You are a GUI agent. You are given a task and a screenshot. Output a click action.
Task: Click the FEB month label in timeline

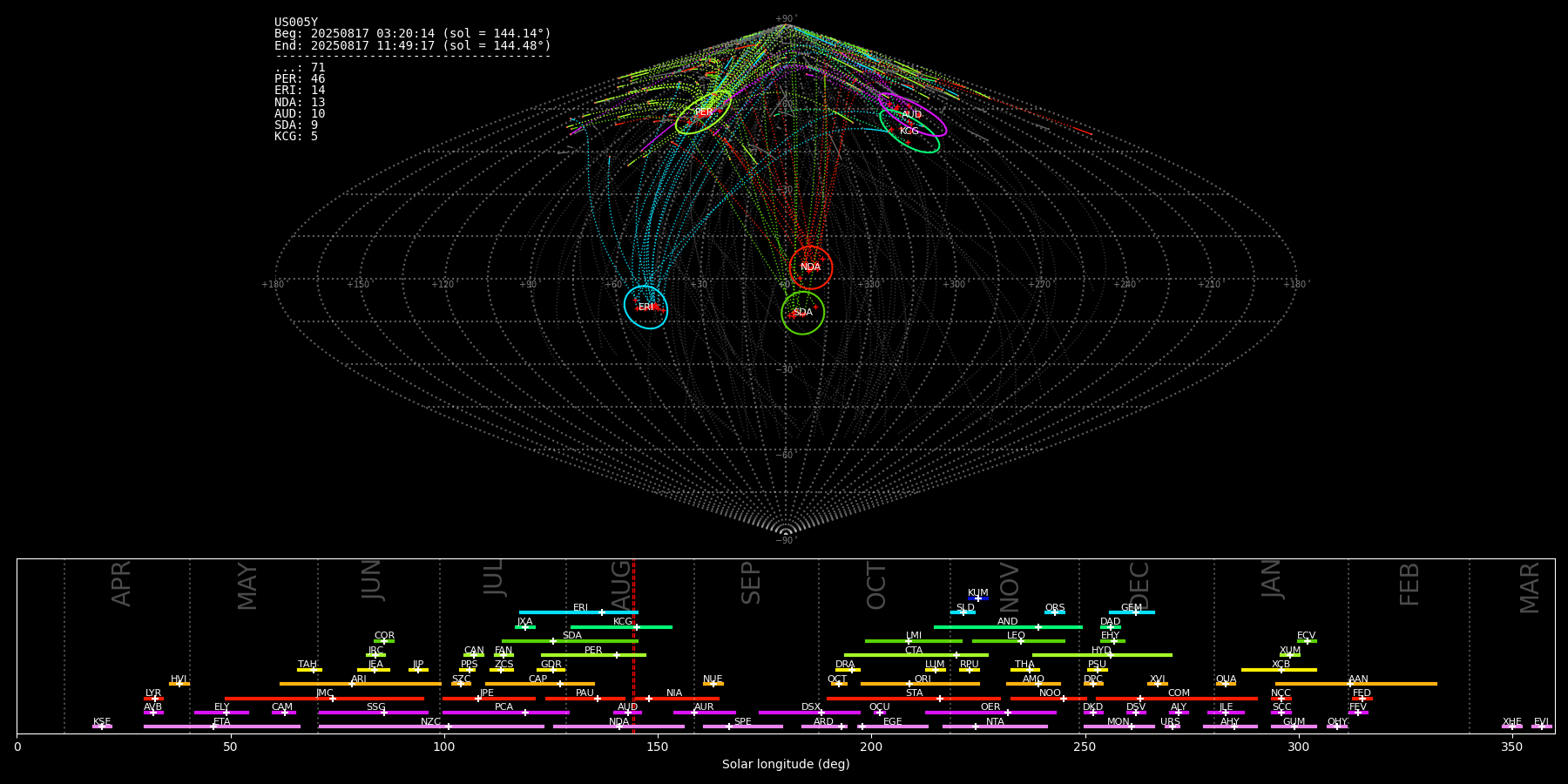(1409, 583)
